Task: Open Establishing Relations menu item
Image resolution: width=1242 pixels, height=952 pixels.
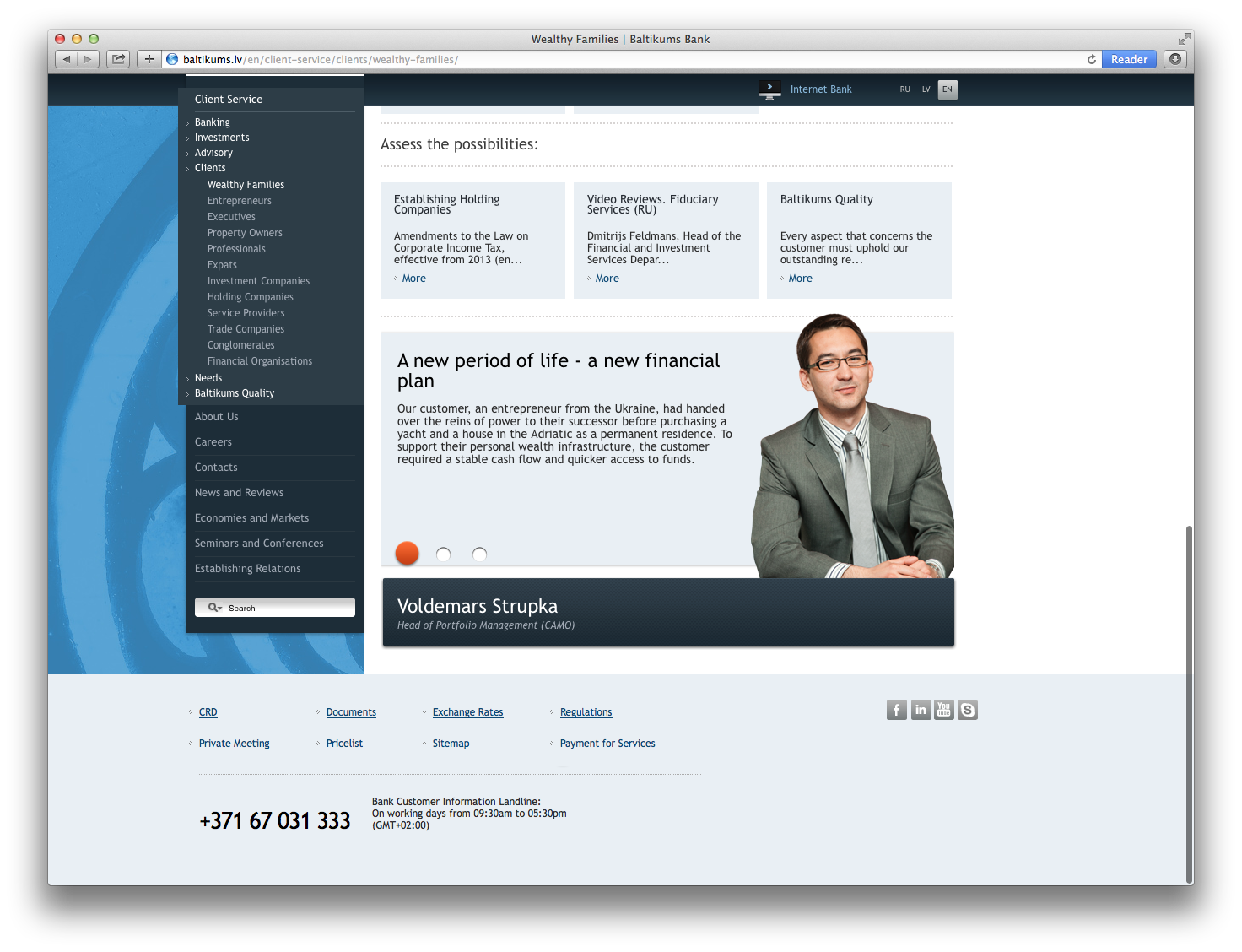Action: click(248, 569)
